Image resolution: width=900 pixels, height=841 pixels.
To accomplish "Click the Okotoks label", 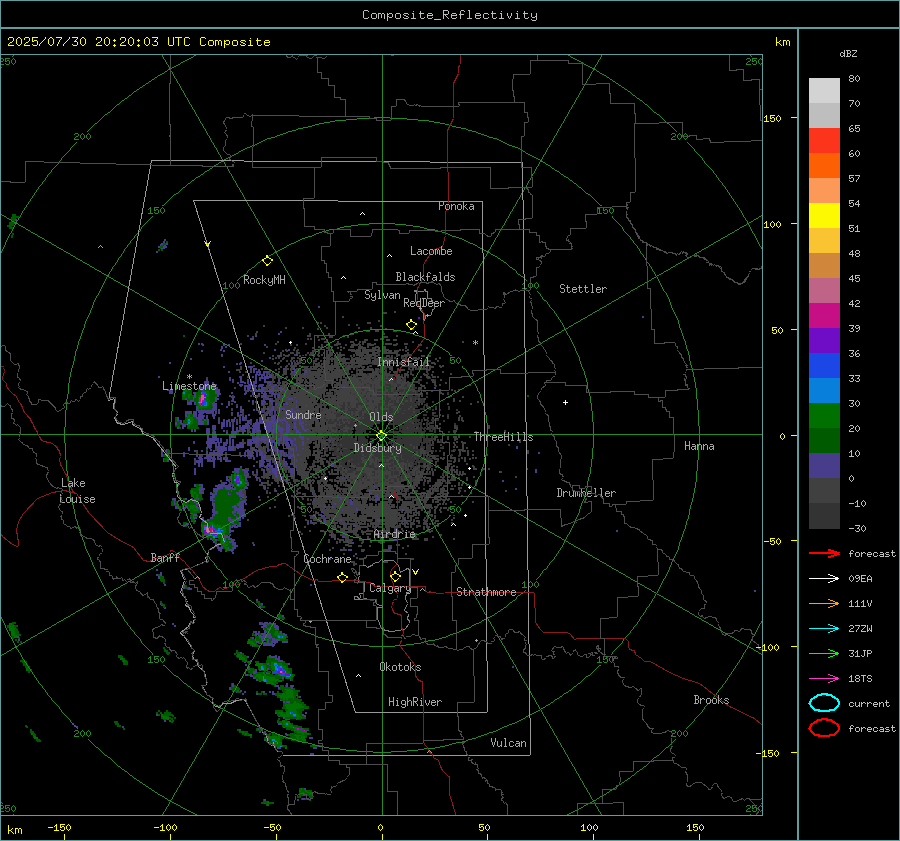I will tap(400, 667).
